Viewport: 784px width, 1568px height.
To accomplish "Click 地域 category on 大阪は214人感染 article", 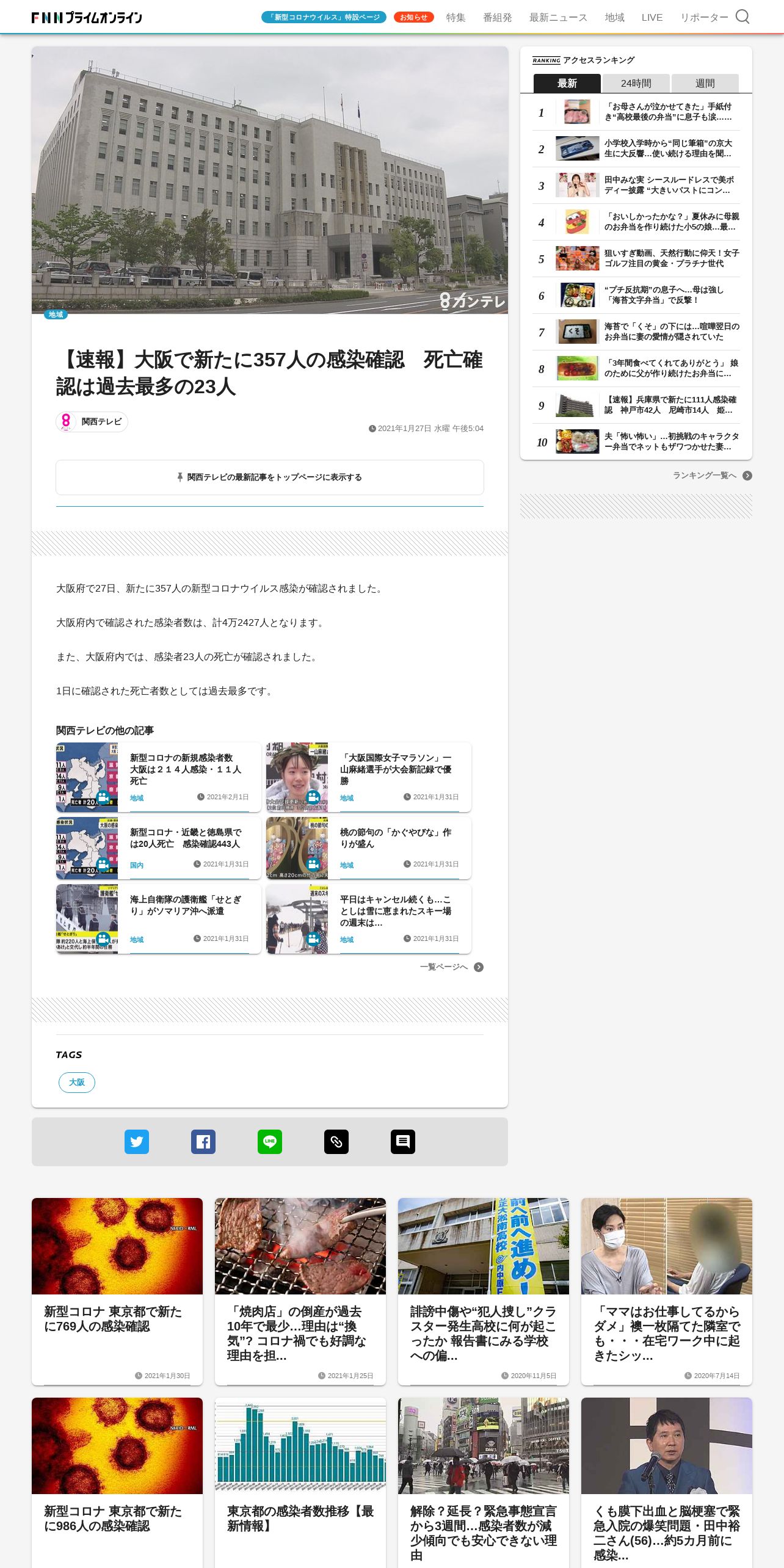I will [137, 798].
